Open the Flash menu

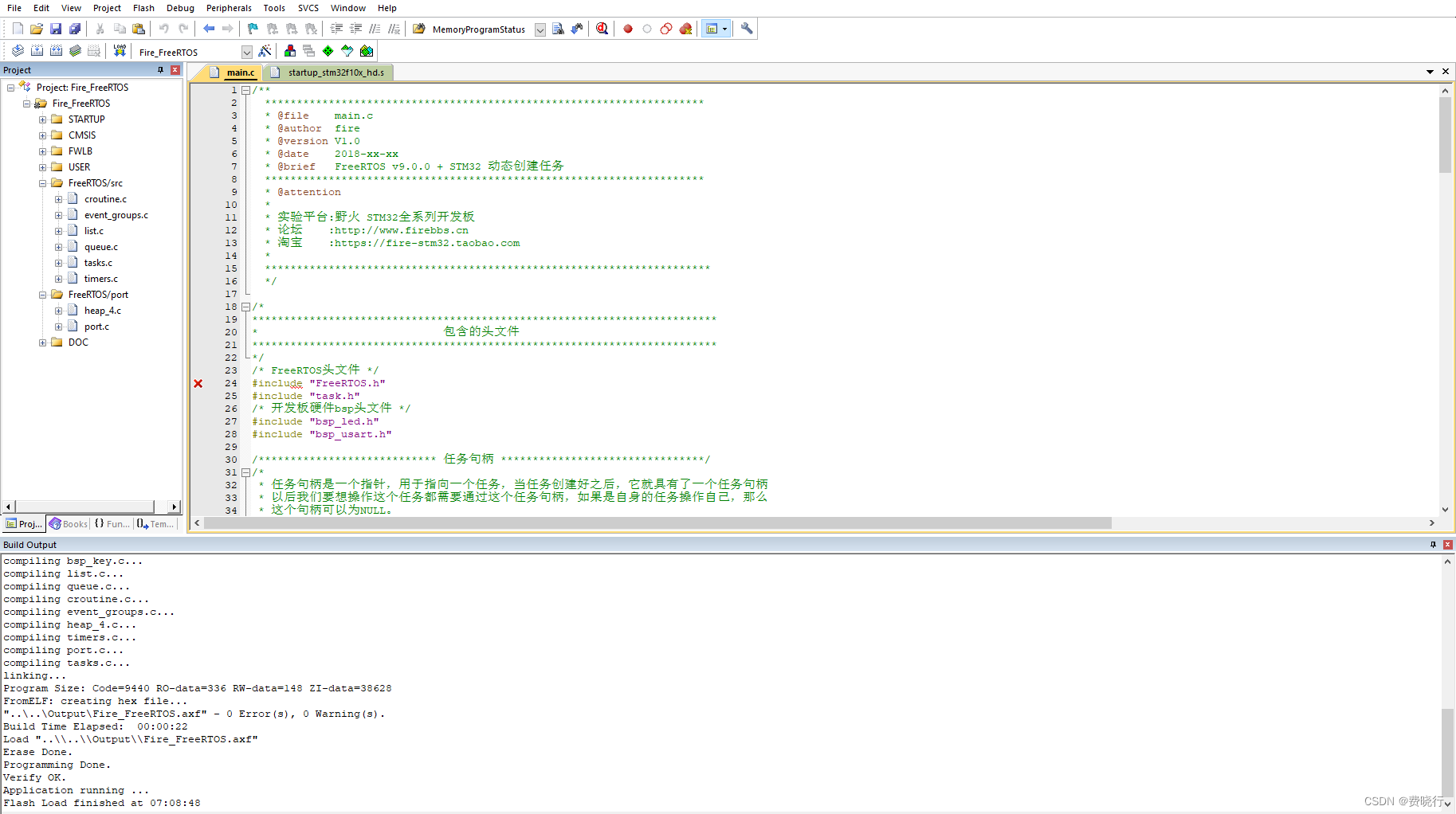pyautogui.click(x=143, y=8)
